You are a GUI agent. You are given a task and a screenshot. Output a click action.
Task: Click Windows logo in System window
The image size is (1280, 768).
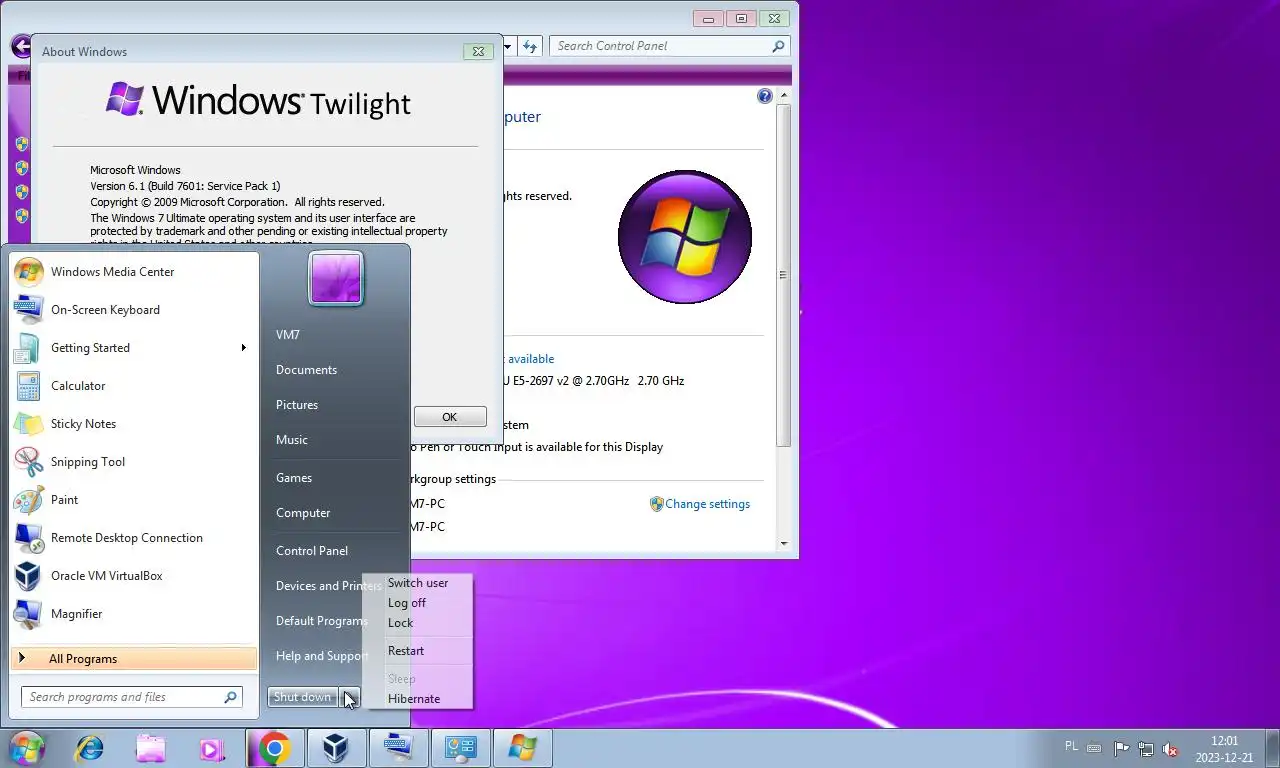click(685, 237)
